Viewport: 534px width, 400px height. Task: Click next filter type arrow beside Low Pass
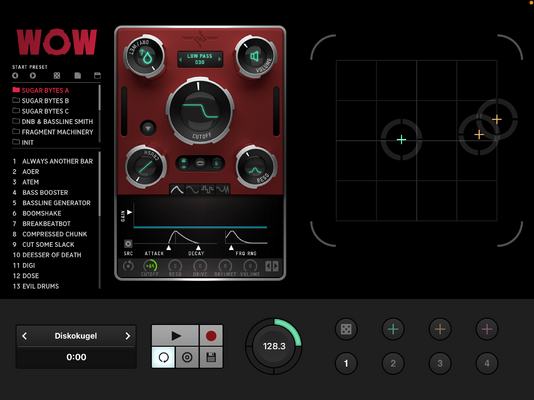[220, 59]
